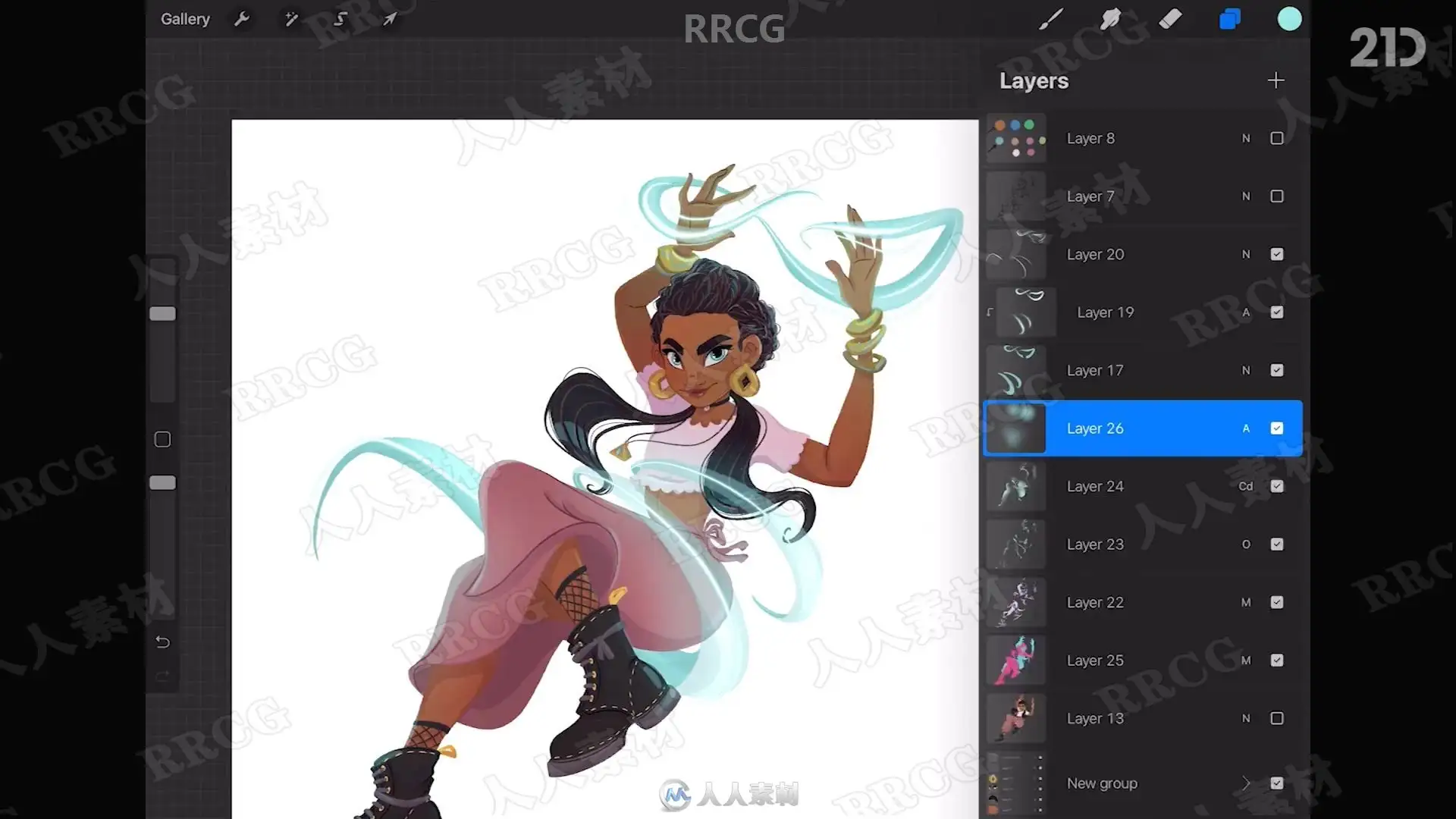Select the 'Layer 20' name
This screenshot has height=819, width=1456.
tap(1095, 254)
